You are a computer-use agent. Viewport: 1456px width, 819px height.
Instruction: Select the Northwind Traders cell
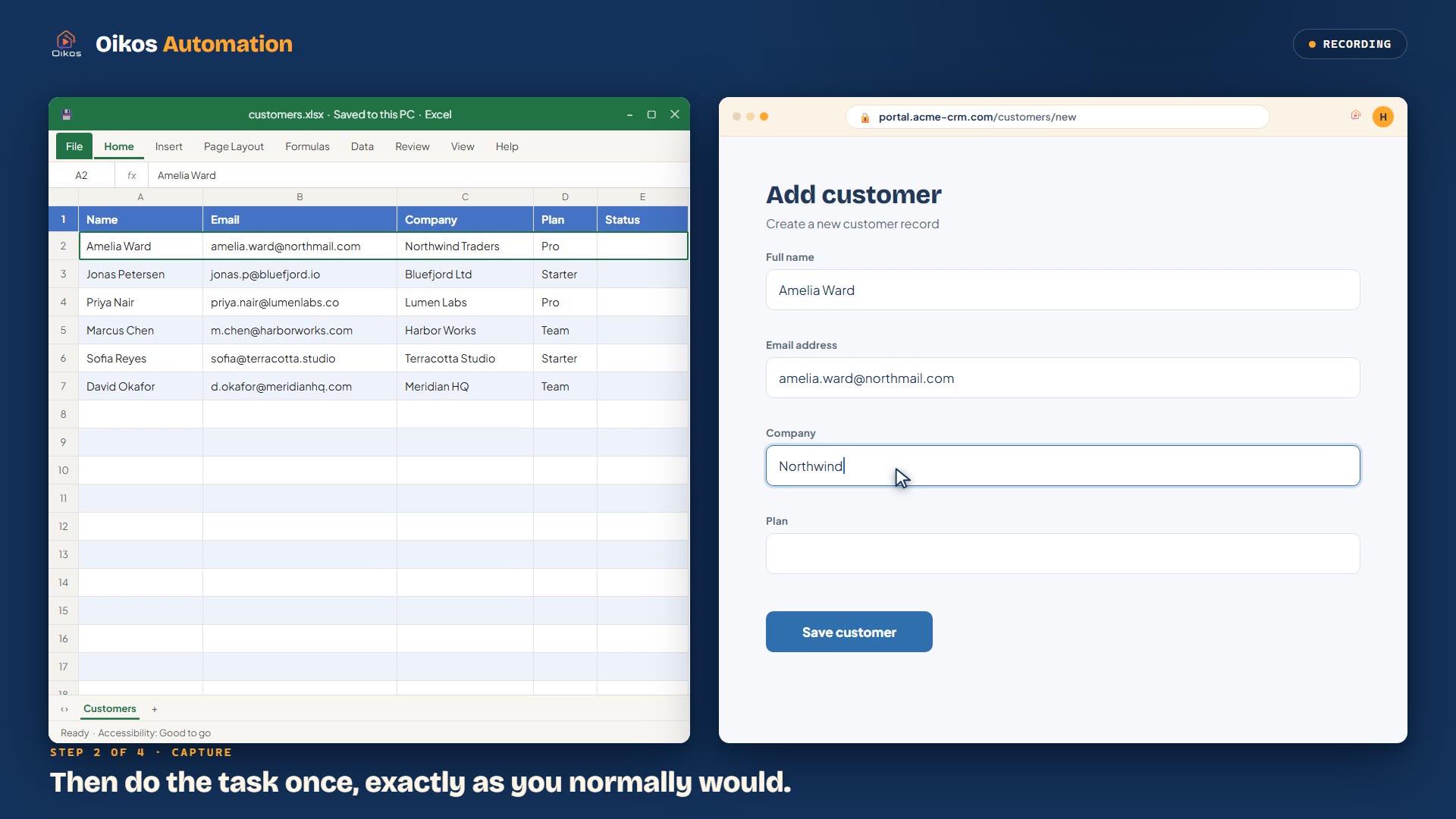coord(465,246)
